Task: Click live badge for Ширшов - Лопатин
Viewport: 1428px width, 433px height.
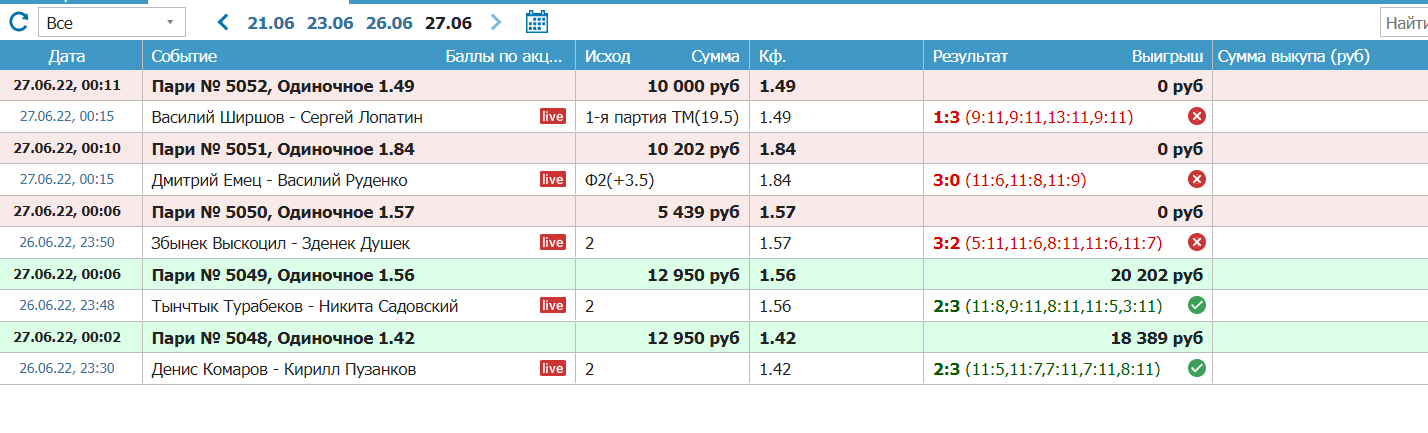Action: (x=553, y=117)
